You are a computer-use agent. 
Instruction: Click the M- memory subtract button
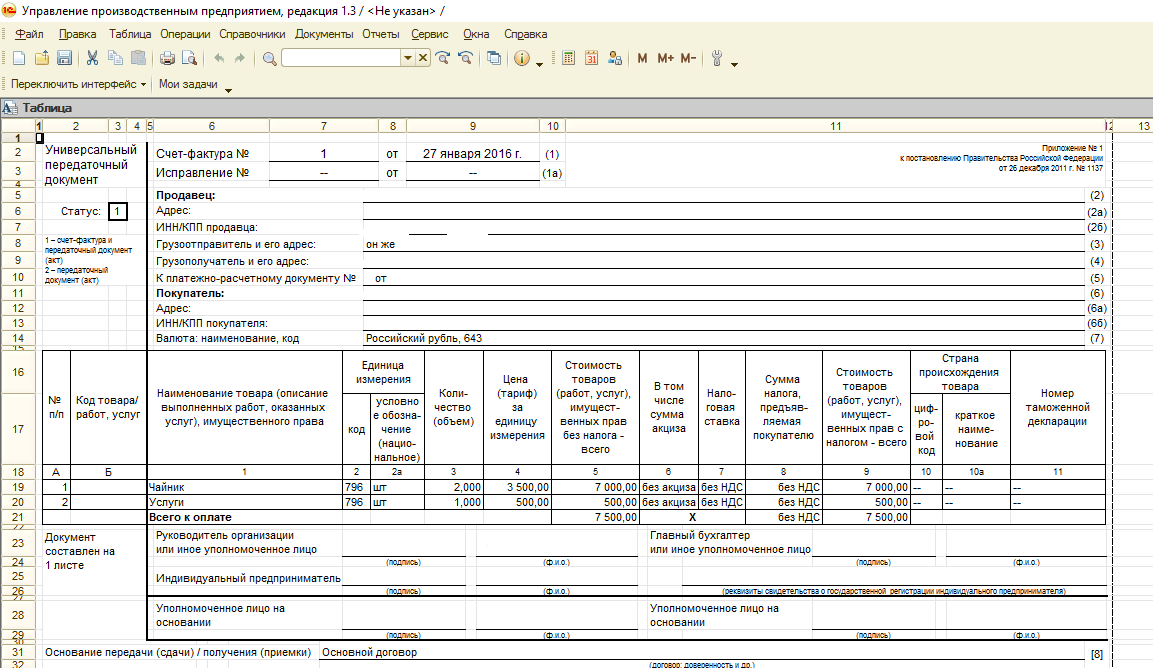point(688,58)
